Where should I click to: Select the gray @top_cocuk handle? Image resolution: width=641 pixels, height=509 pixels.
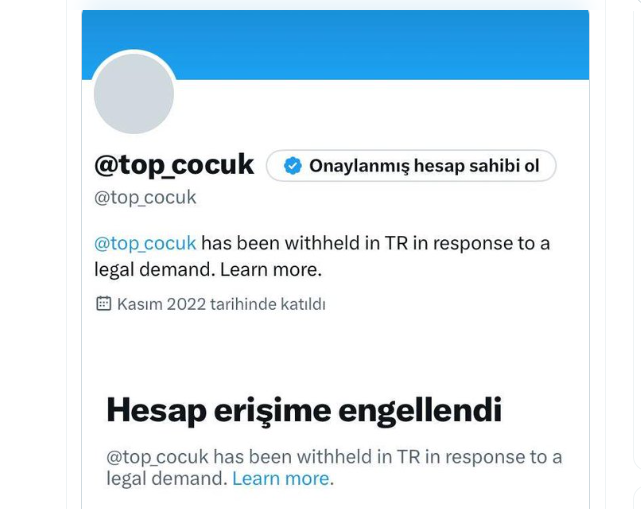pos(145,197)
